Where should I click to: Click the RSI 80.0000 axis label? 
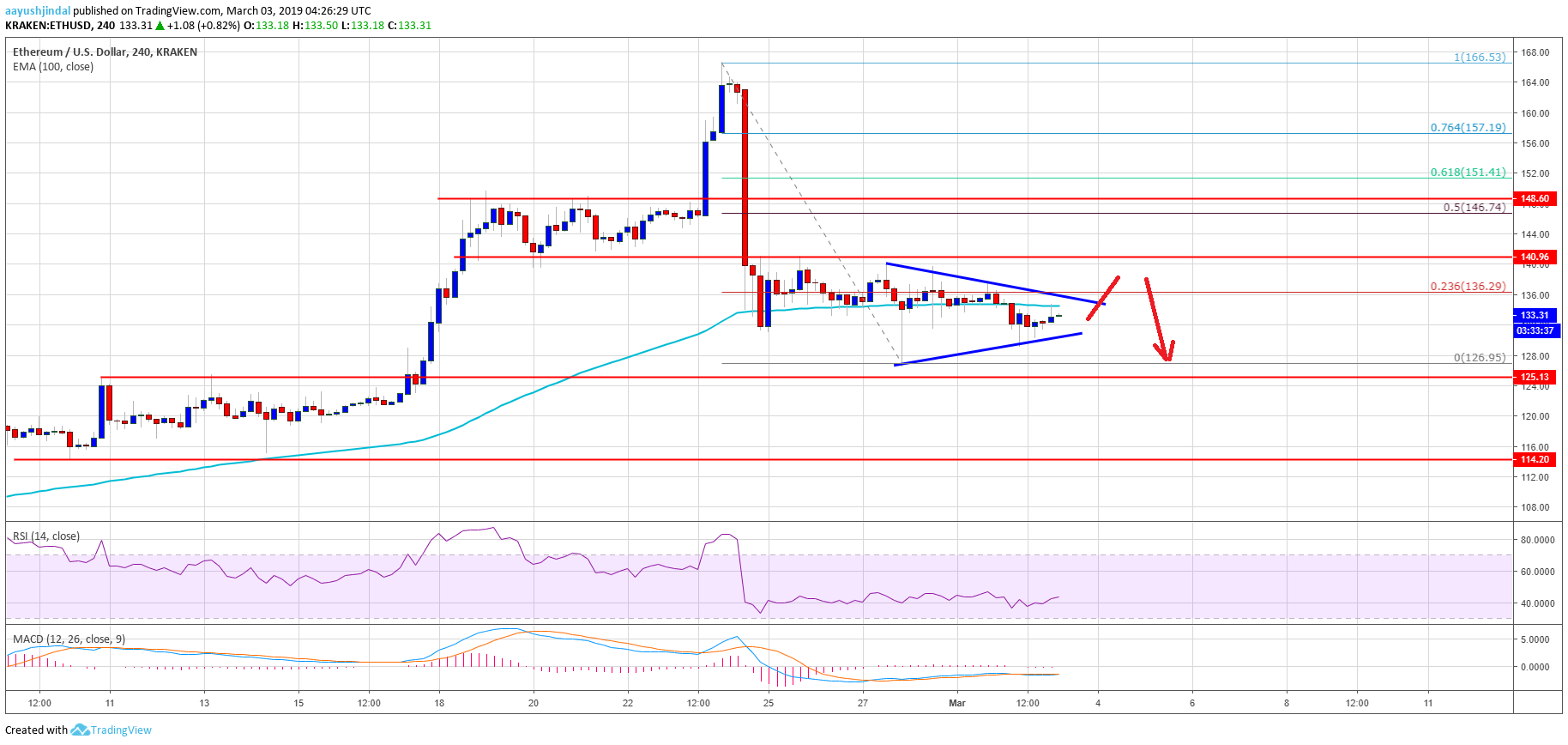click(1537, 541)
